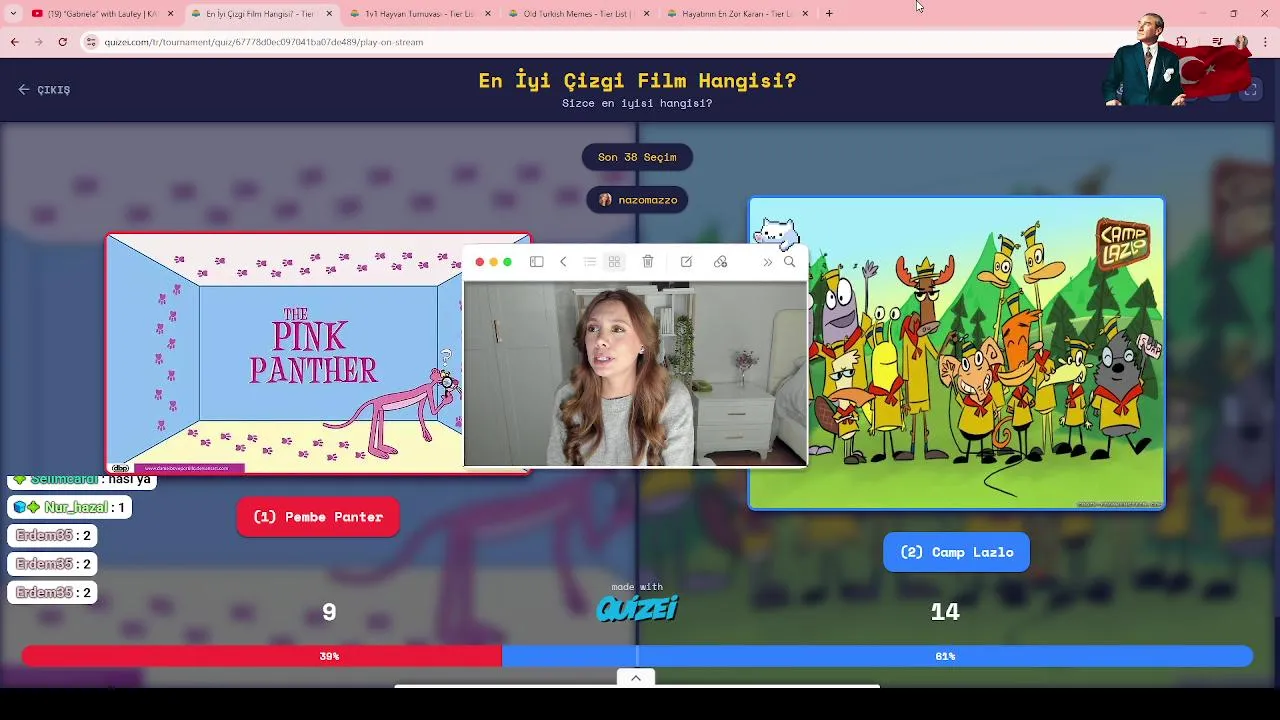Open the browser three-dot menu
Screen dimensions: 1280x720
tap(1266, 42)
